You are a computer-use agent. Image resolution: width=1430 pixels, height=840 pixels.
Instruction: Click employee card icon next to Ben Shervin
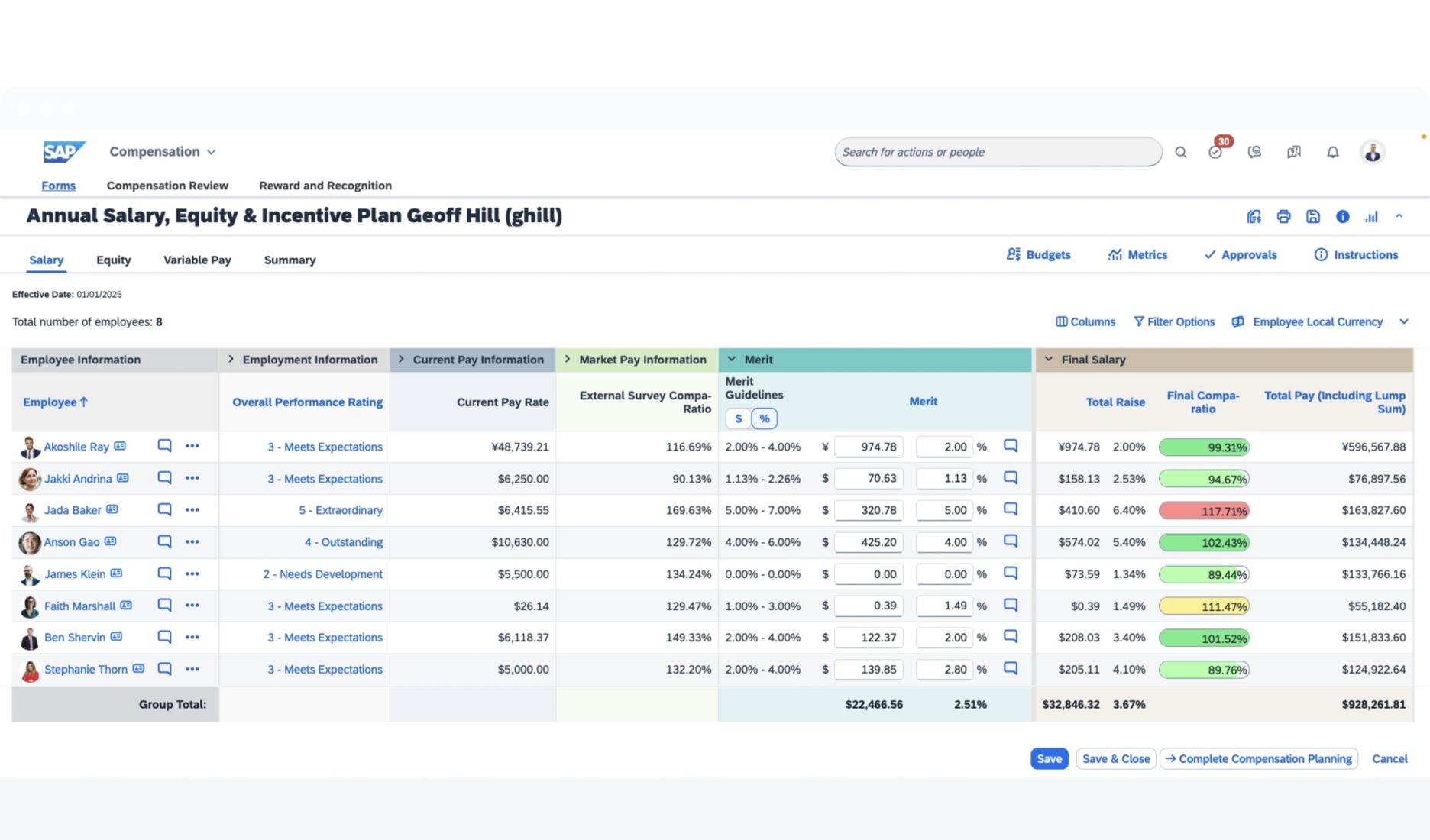tap(116, 637)
